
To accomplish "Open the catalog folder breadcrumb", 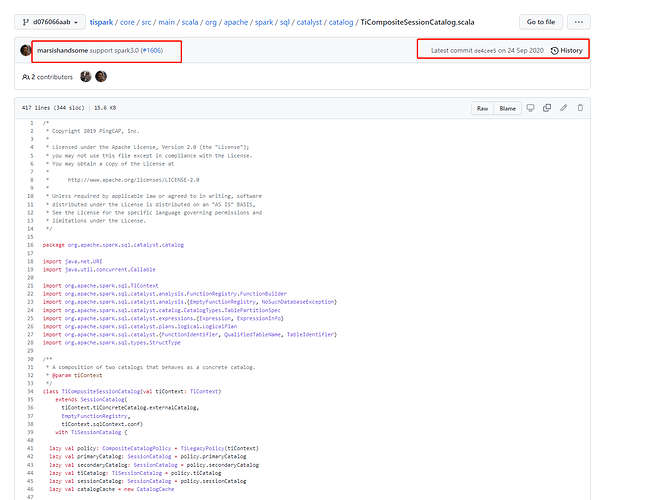I will click(x=341, y=22).
